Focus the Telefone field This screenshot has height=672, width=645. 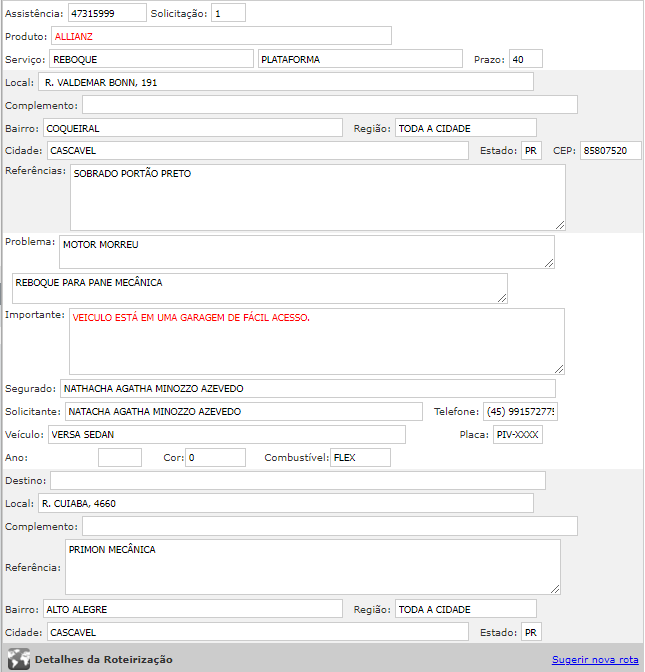520,412
